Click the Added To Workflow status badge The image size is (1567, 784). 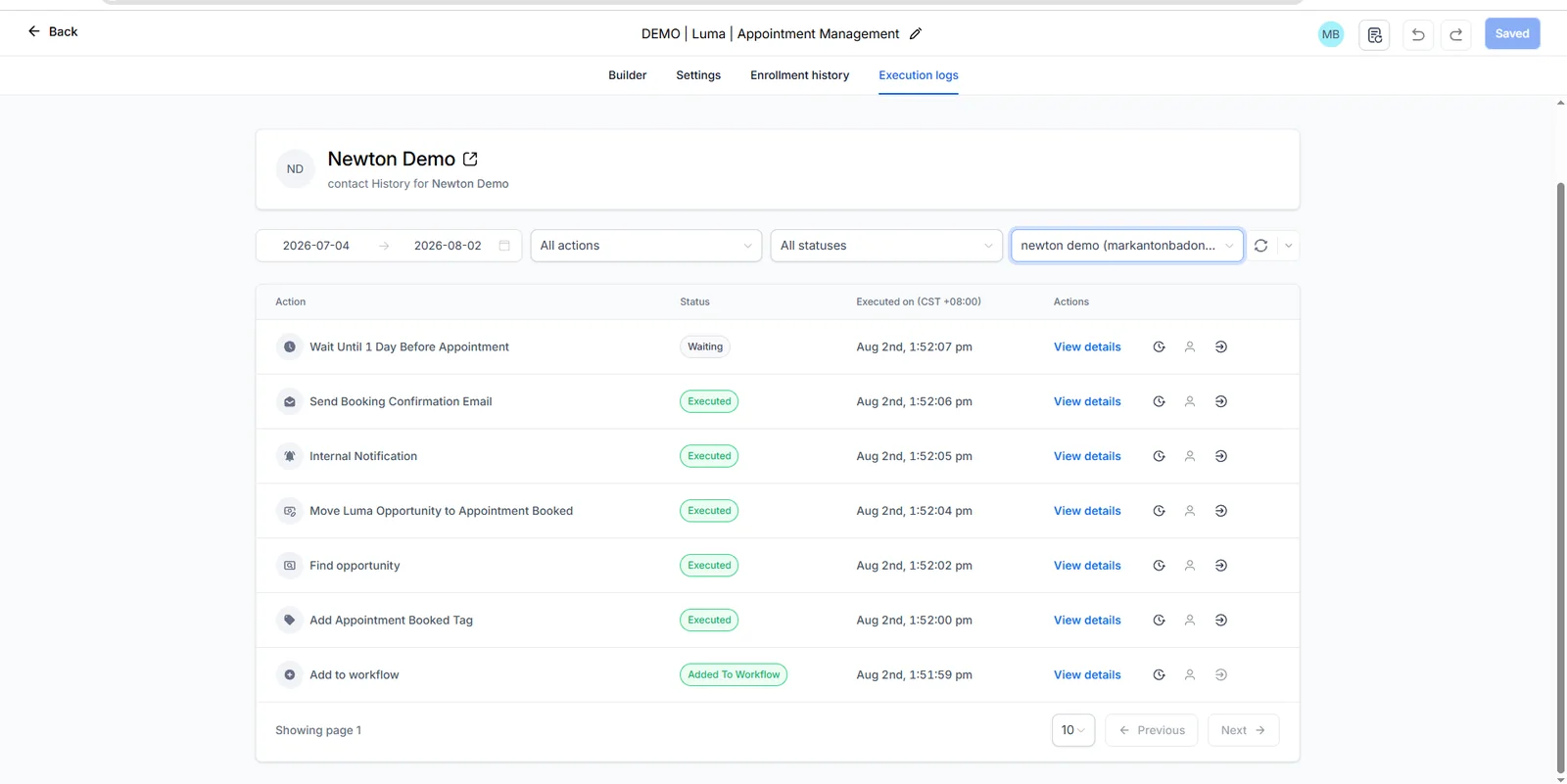point(734,675)
